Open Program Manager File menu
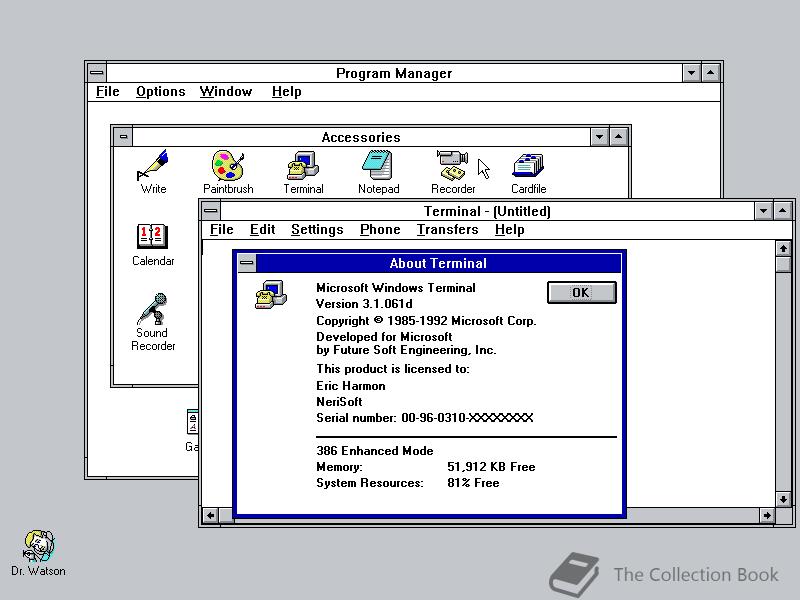The image size is (800, 600). pyautogui.click(x=108, y=92)
